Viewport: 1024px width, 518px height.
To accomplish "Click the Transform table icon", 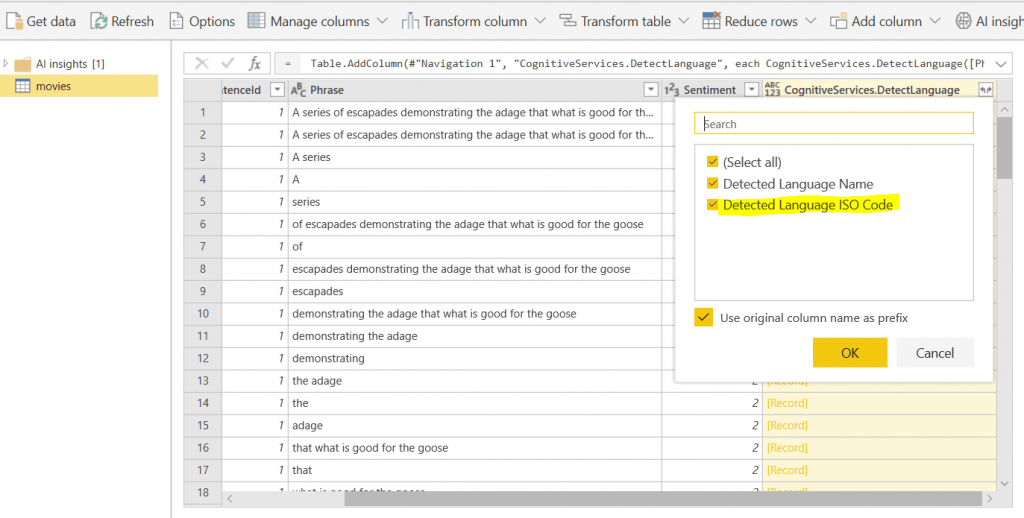I will tap(568, 21).
